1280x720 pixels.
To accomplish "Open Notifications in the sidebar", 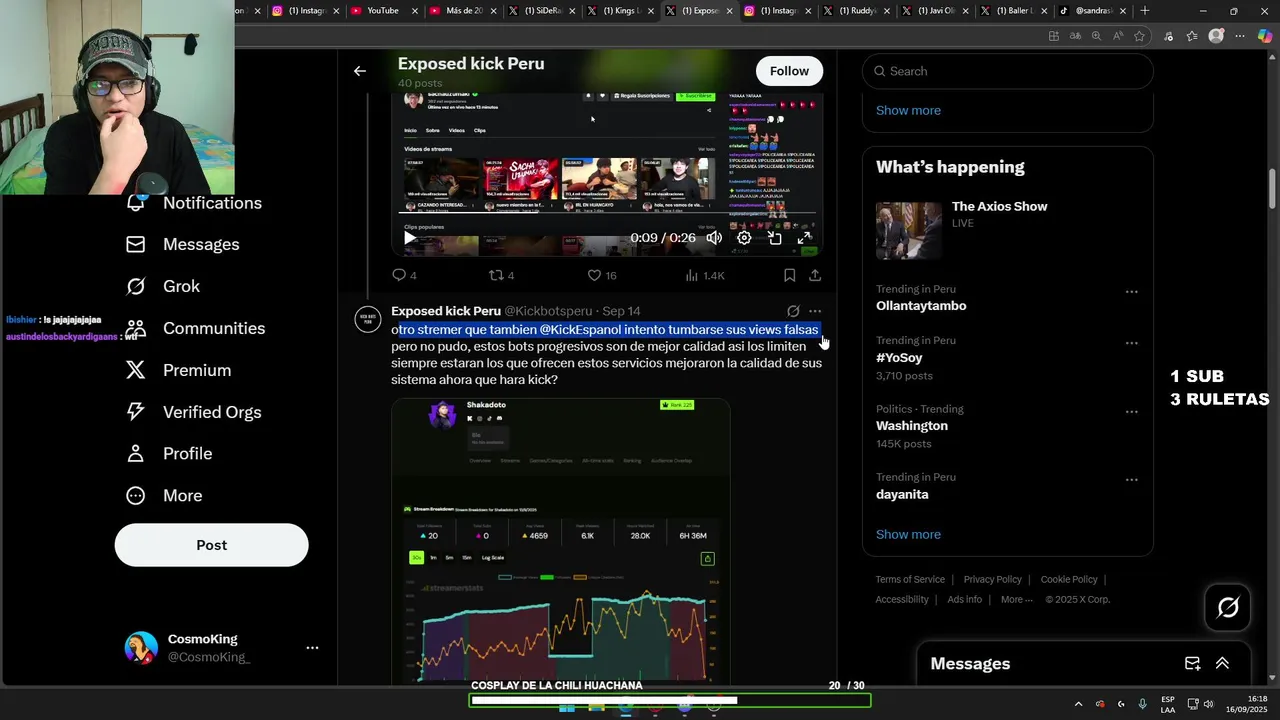I will coord(193,203).
